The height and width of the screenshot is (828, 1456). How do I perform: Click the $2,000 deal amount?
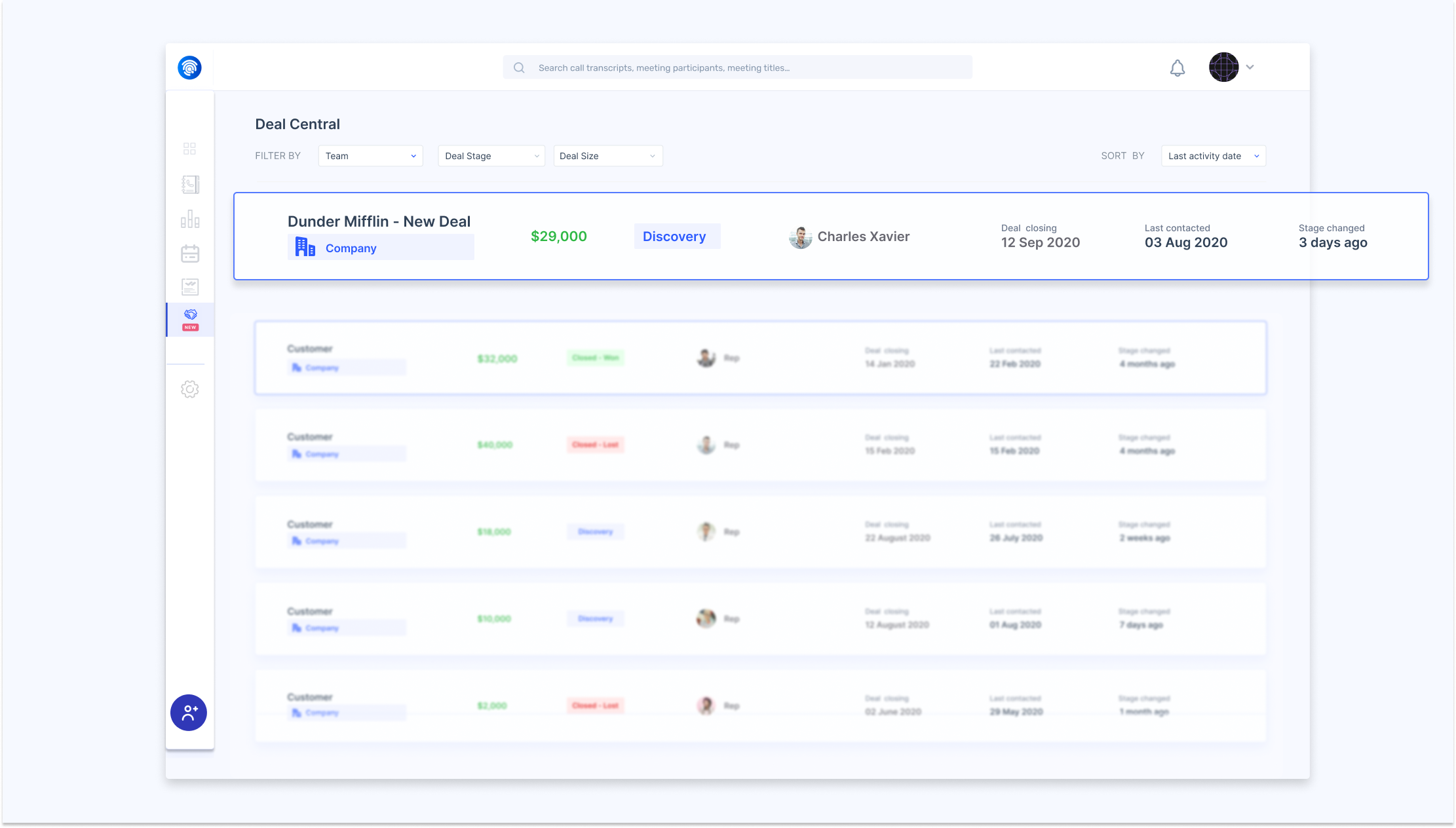[492, 706]
